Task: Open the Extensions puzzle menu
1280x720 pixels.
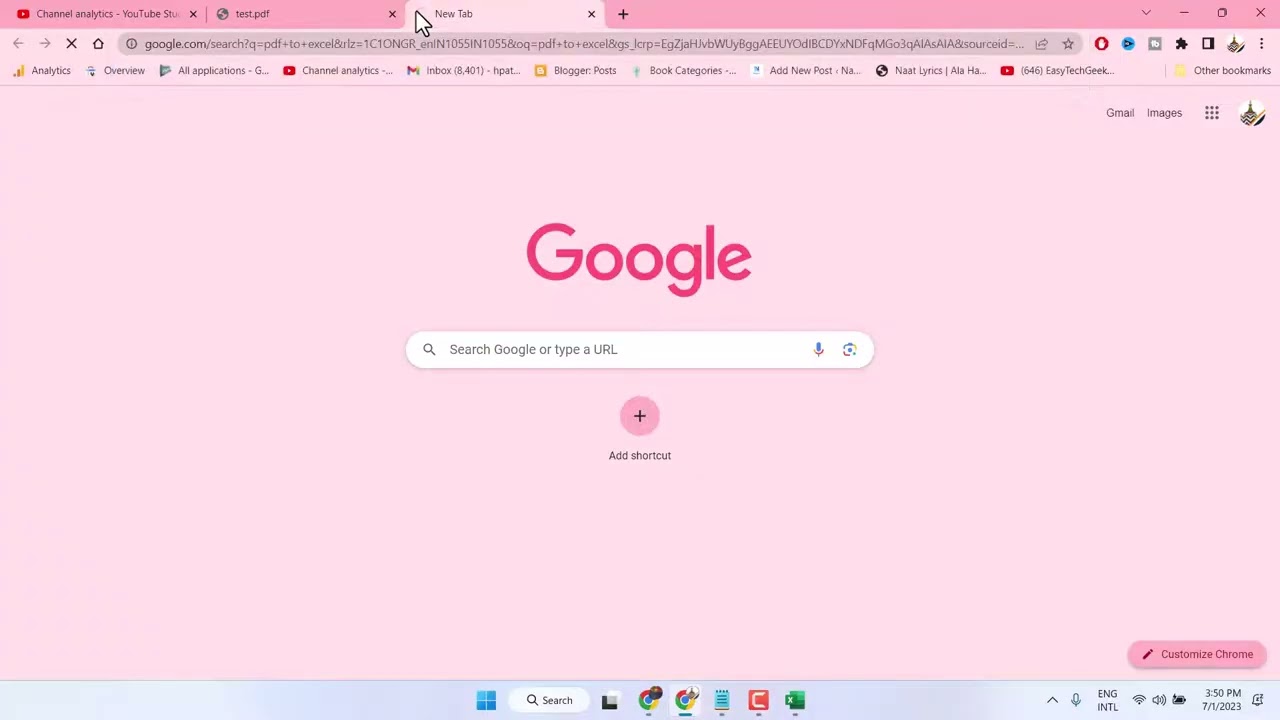Action: click(x=1181, y=44)
